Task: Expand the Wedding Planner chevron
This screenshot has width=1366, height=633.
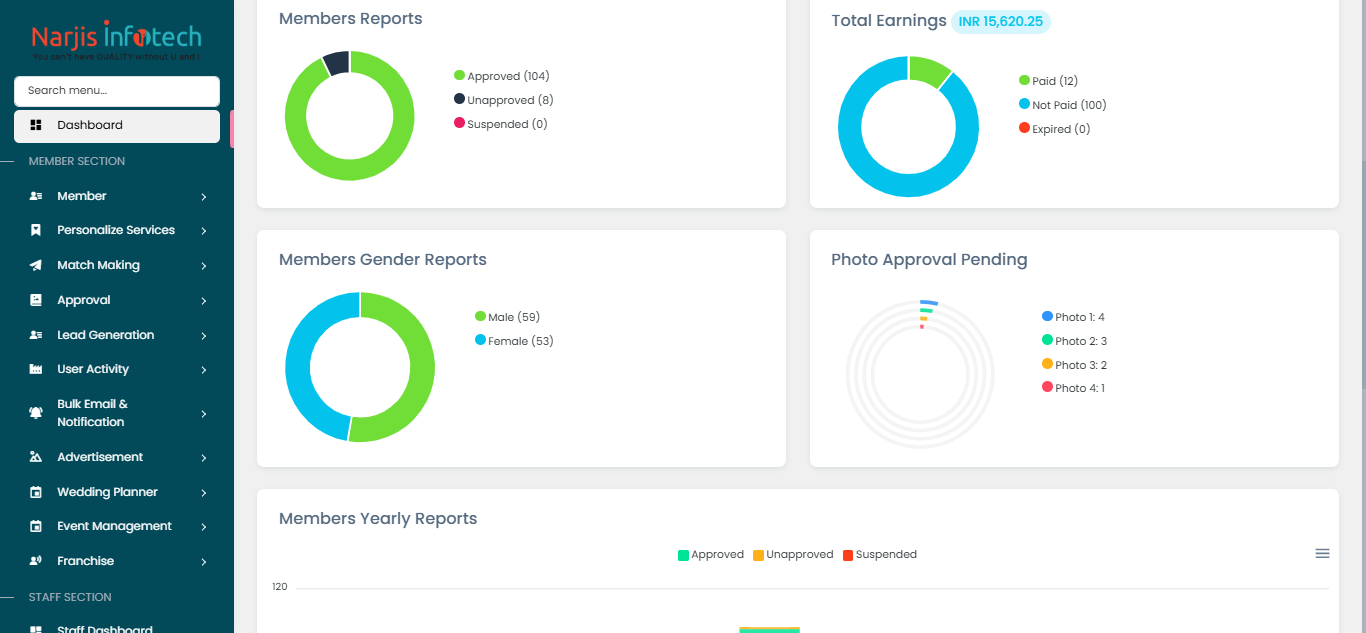Action: coord(204,493)
